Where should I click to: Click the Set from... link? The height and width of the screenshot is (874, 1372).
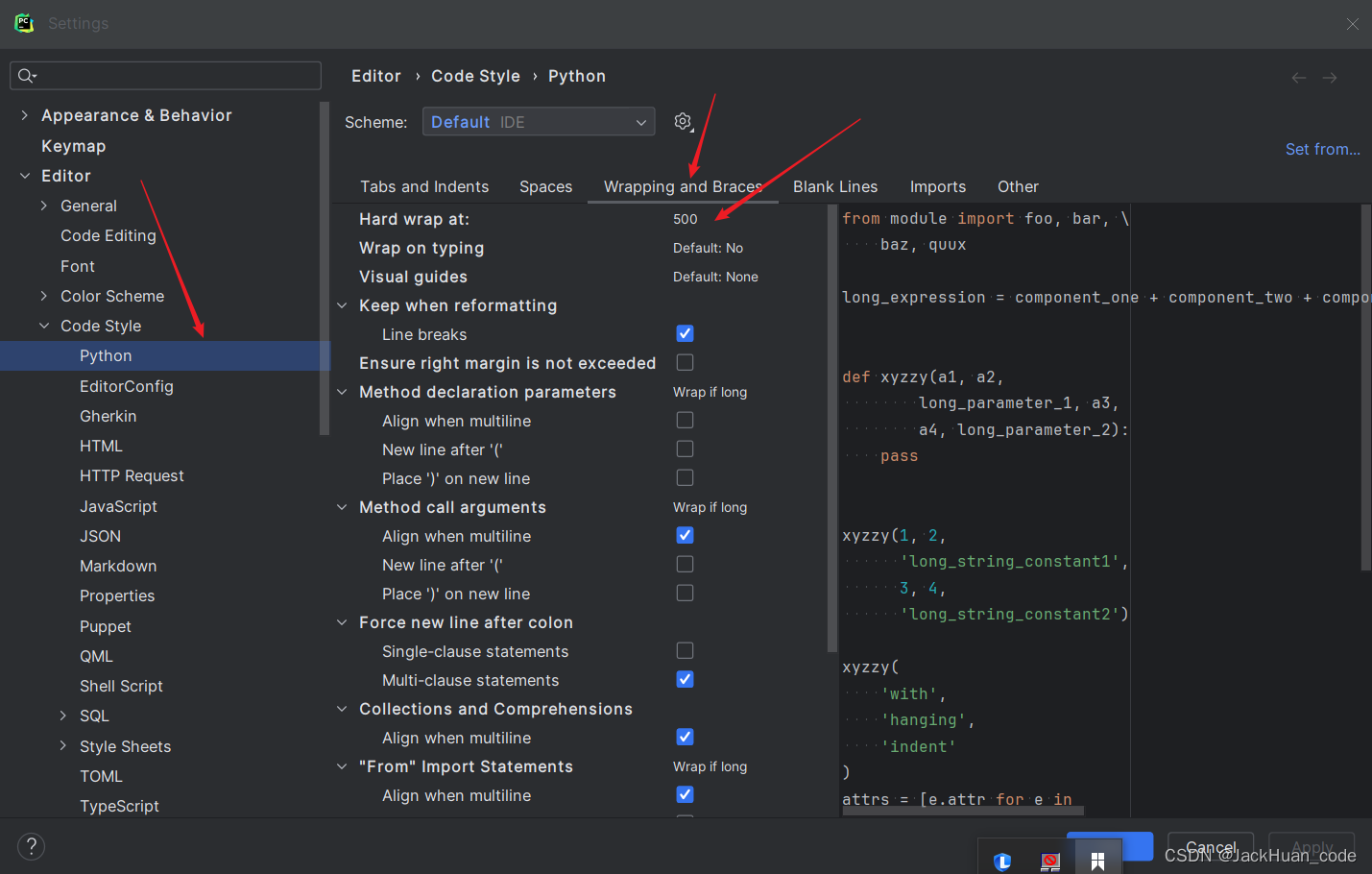(1322, 149)
